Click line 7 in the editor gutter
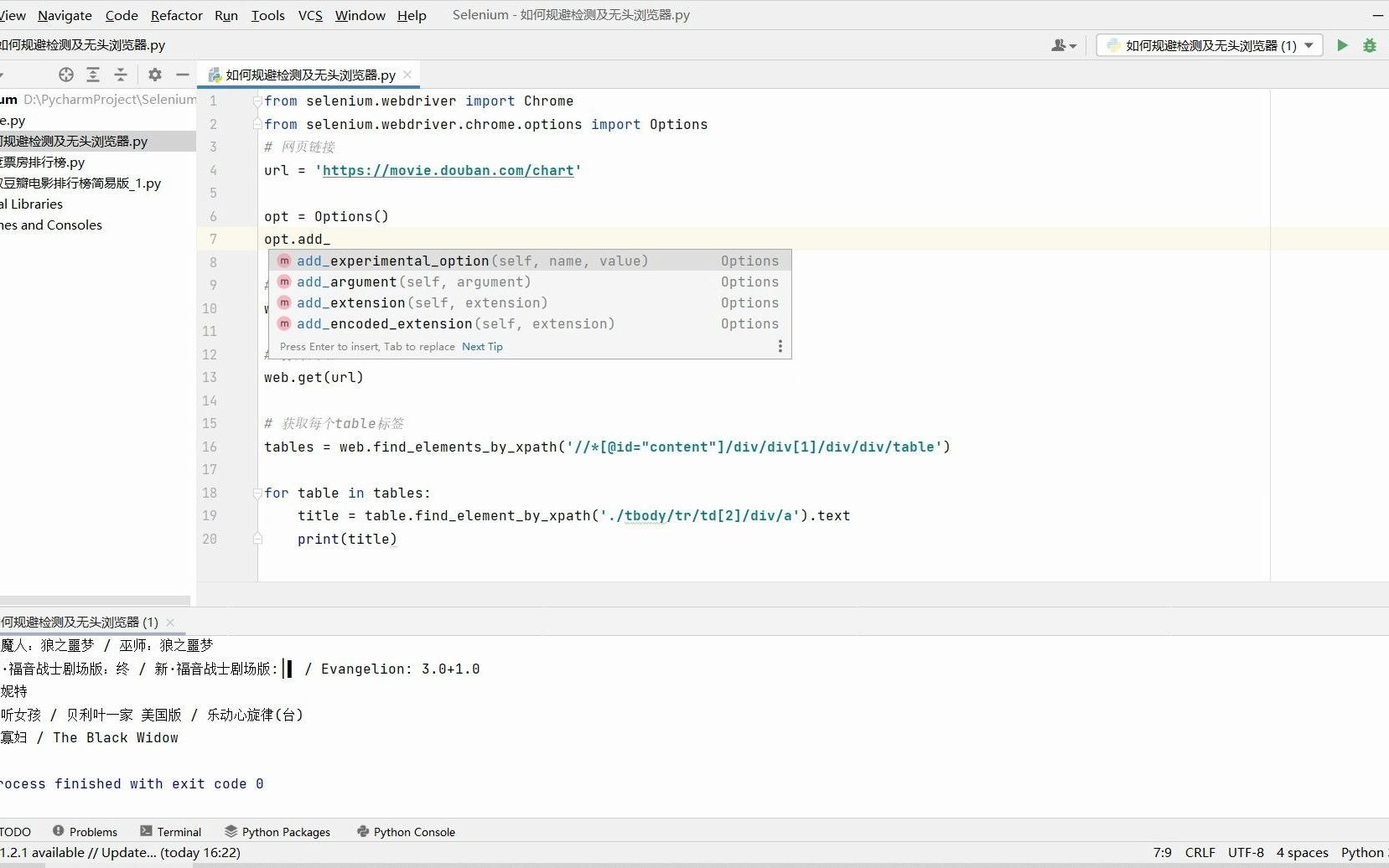1389x868 pixels. coord(213,239)
